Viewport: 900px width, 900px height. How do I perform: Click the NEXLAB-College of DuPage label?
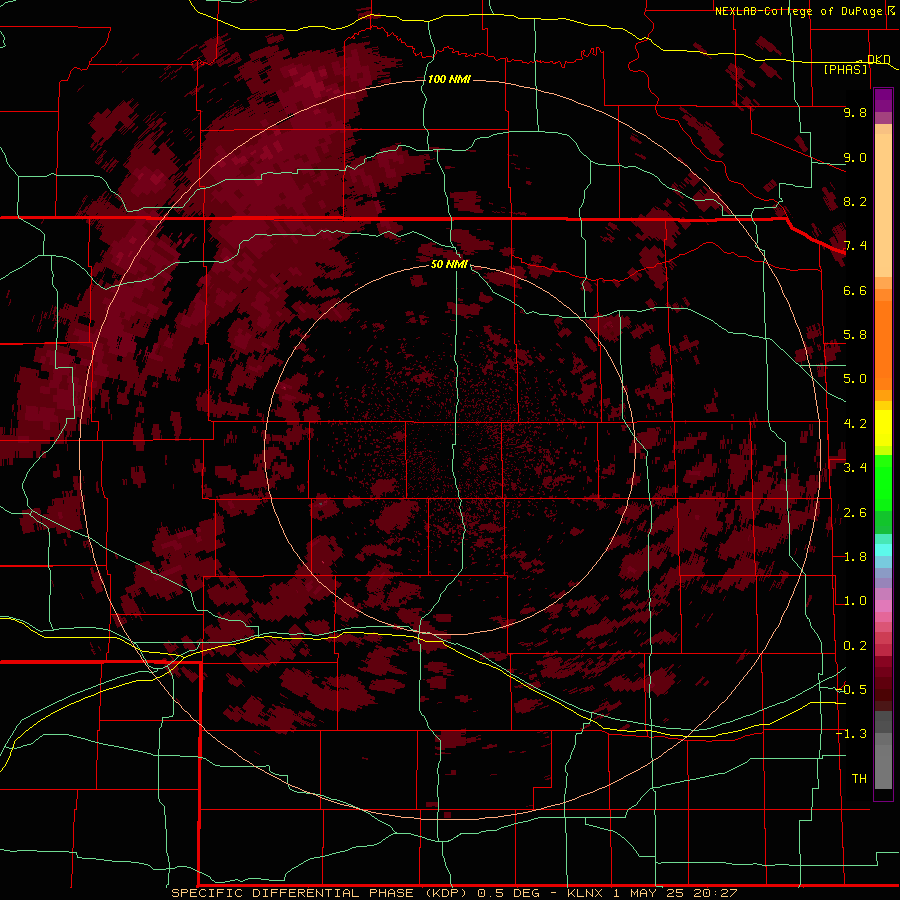(800, 11)
